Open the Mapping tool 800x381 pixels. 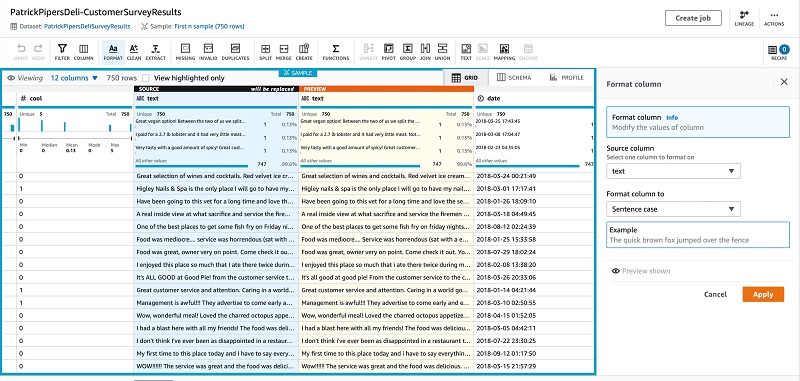(505, 52)
